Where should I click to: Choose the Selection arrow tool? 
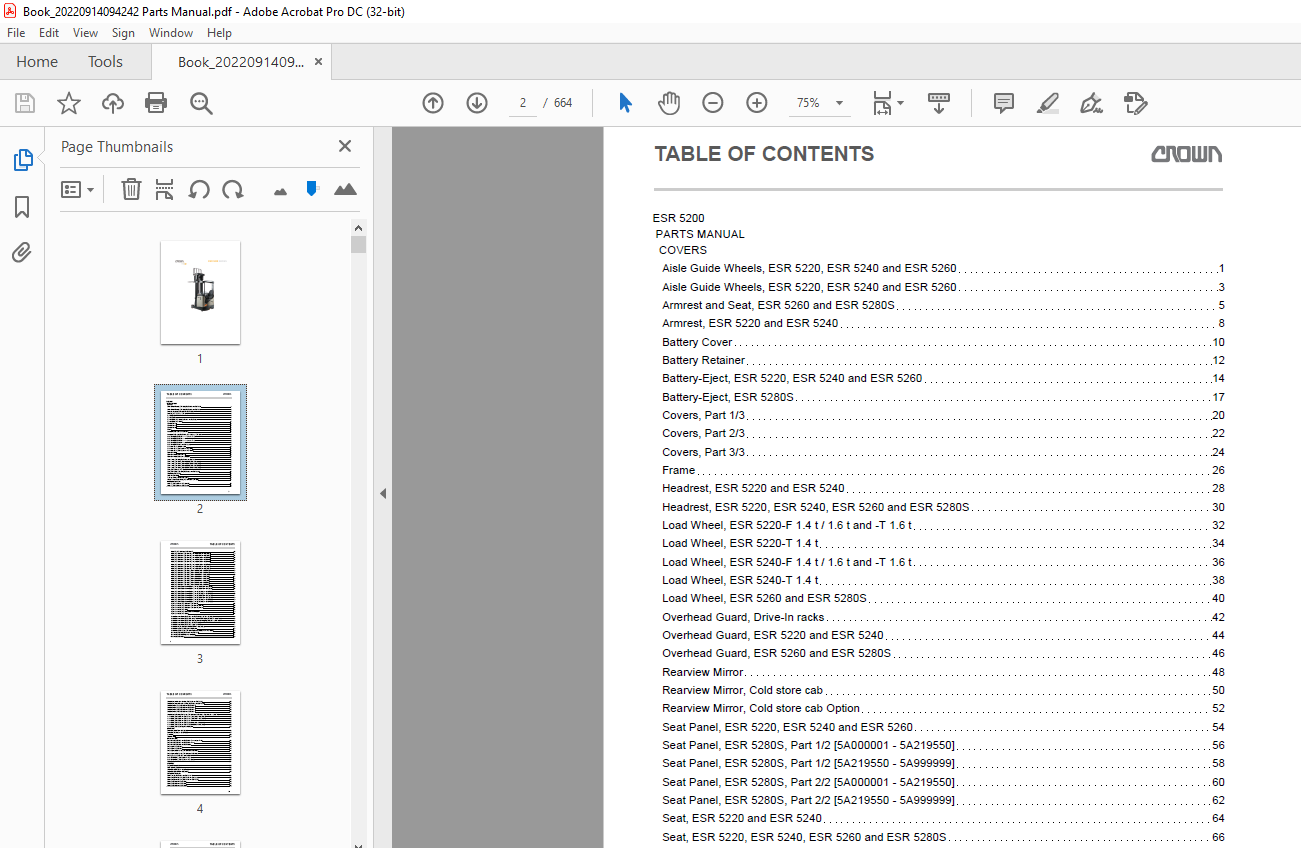pos(626,103)
